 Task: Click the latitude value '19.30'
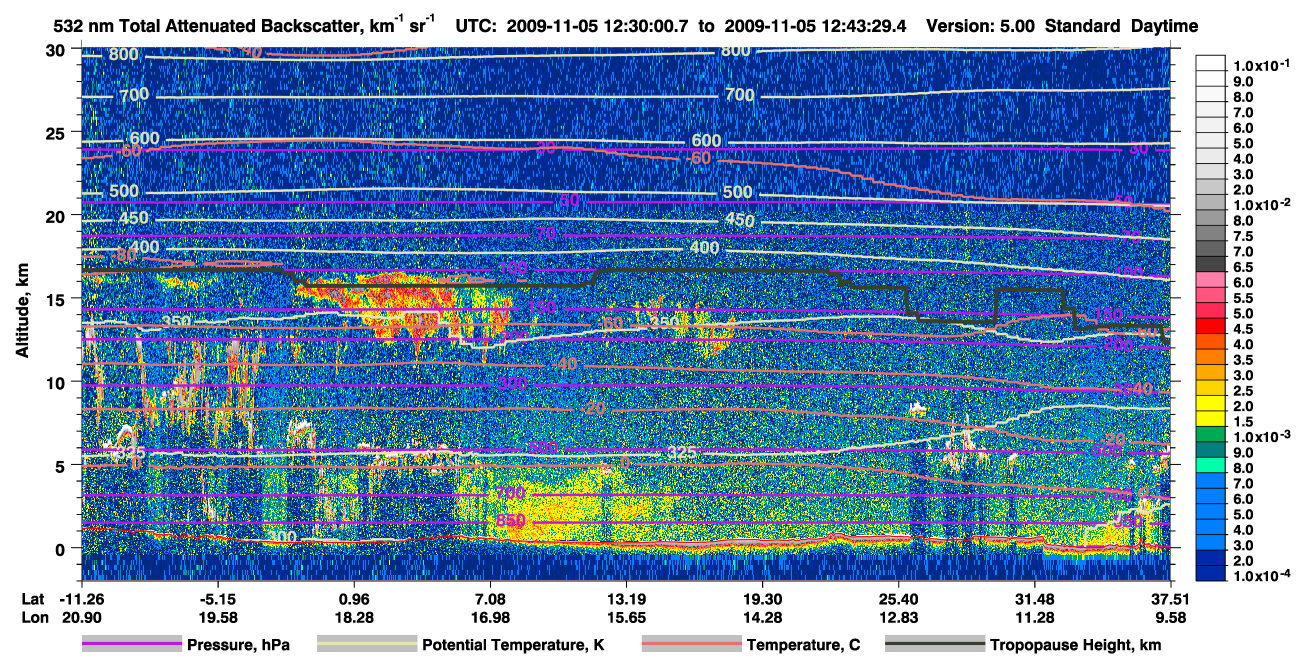pos(762,598)
